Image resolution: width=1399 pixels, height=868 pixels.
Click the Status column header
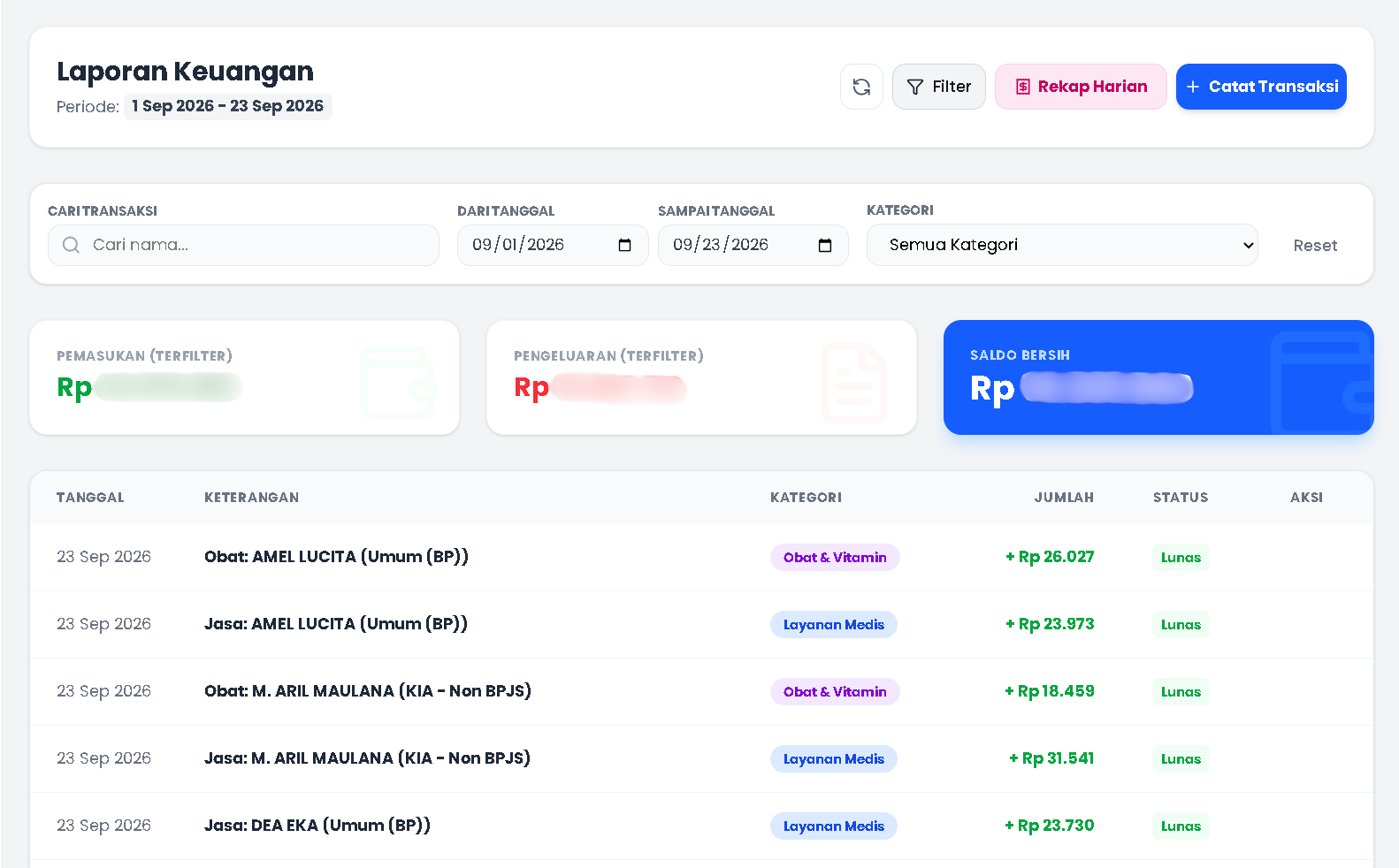coord(1180,498)
